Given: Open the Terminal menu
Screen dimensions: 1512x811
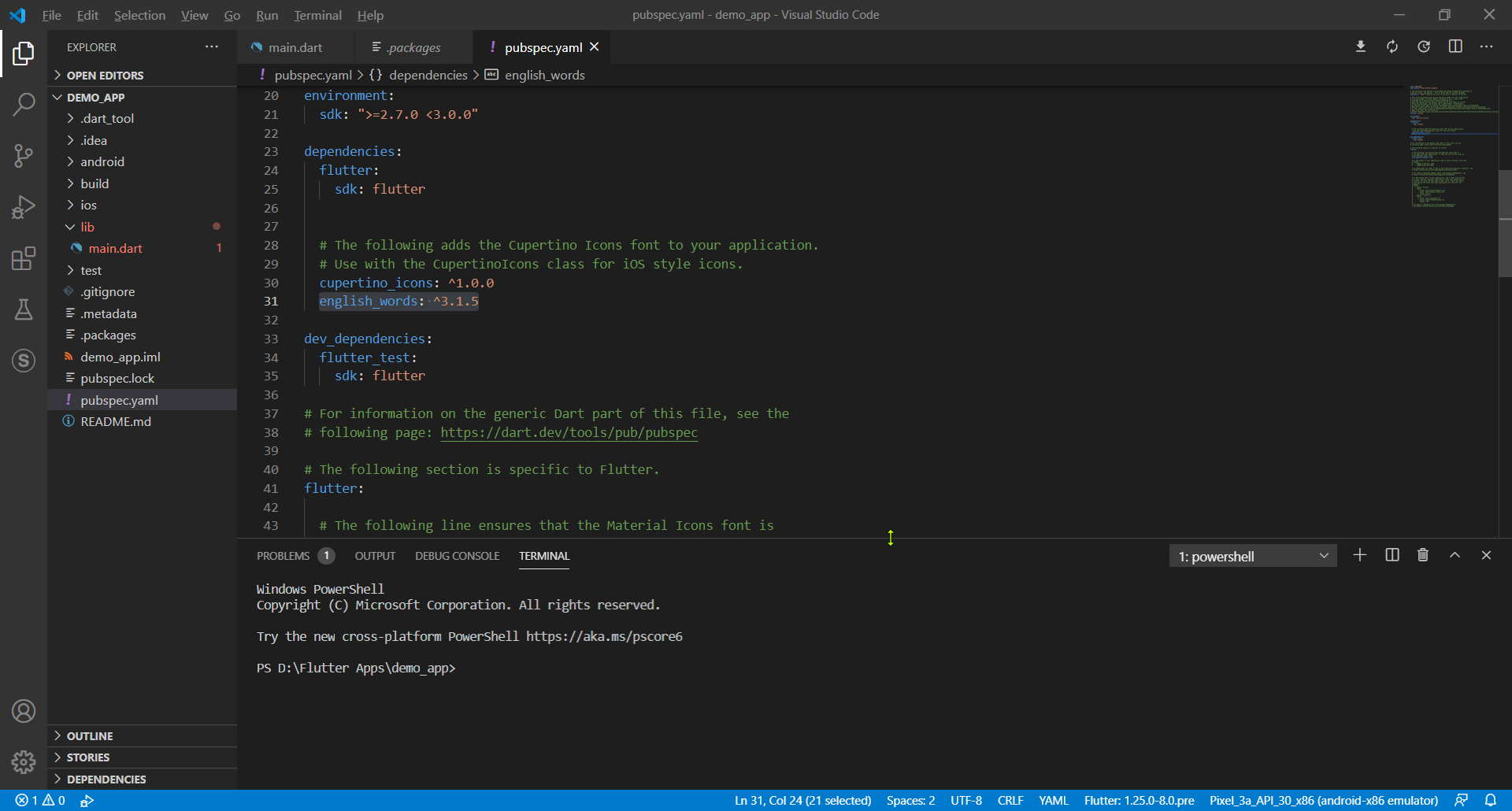Looking at the screenshot, I should point(317,15).
